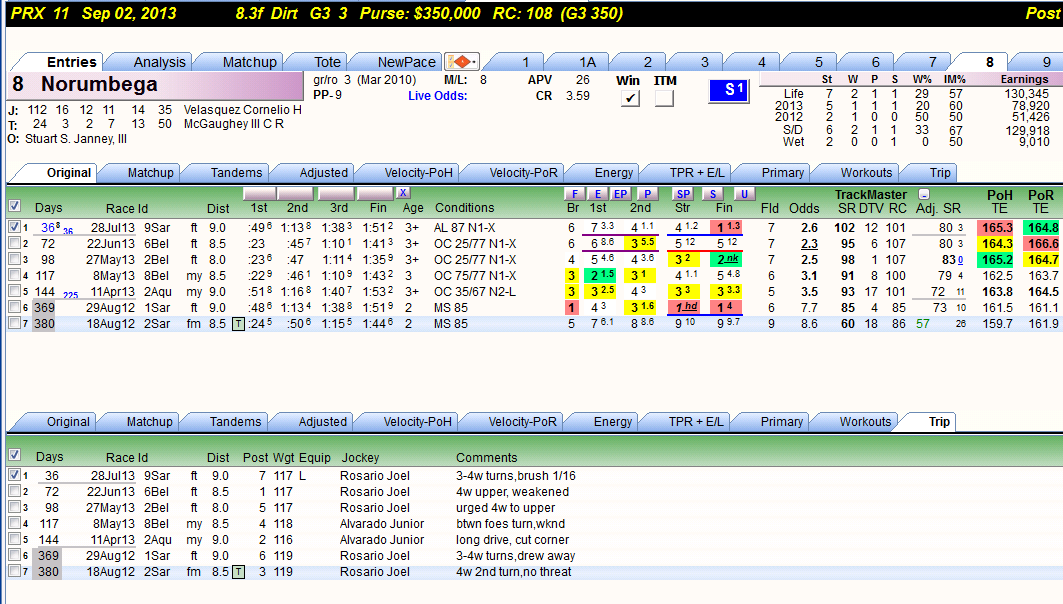Click the orange diamond icon beside NewPace

(462, 62)
